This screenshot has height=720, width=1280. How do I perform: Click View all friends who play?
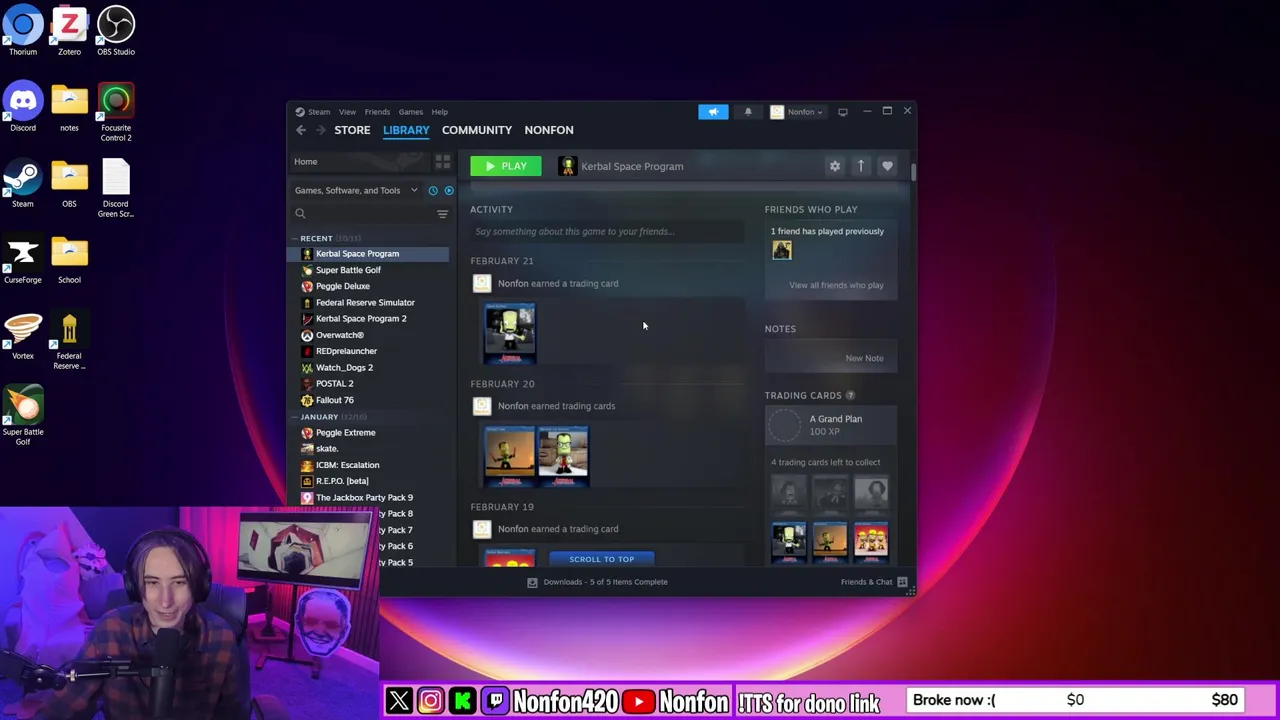[836, 285]
